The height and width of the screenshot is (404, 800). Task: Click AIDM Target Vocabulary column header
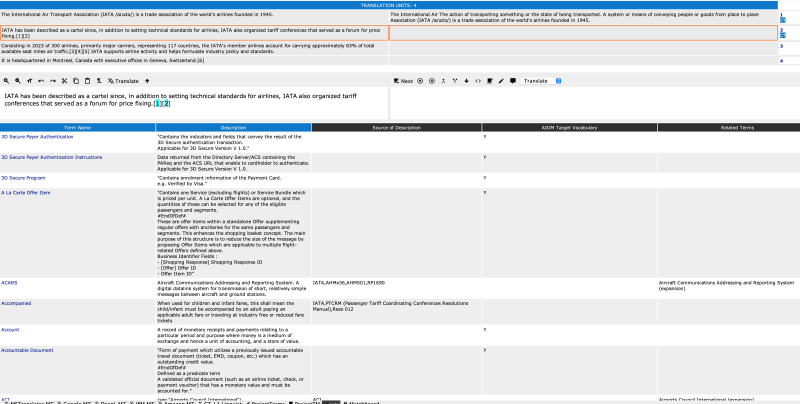pyautogui.click(x=569, y=128)
